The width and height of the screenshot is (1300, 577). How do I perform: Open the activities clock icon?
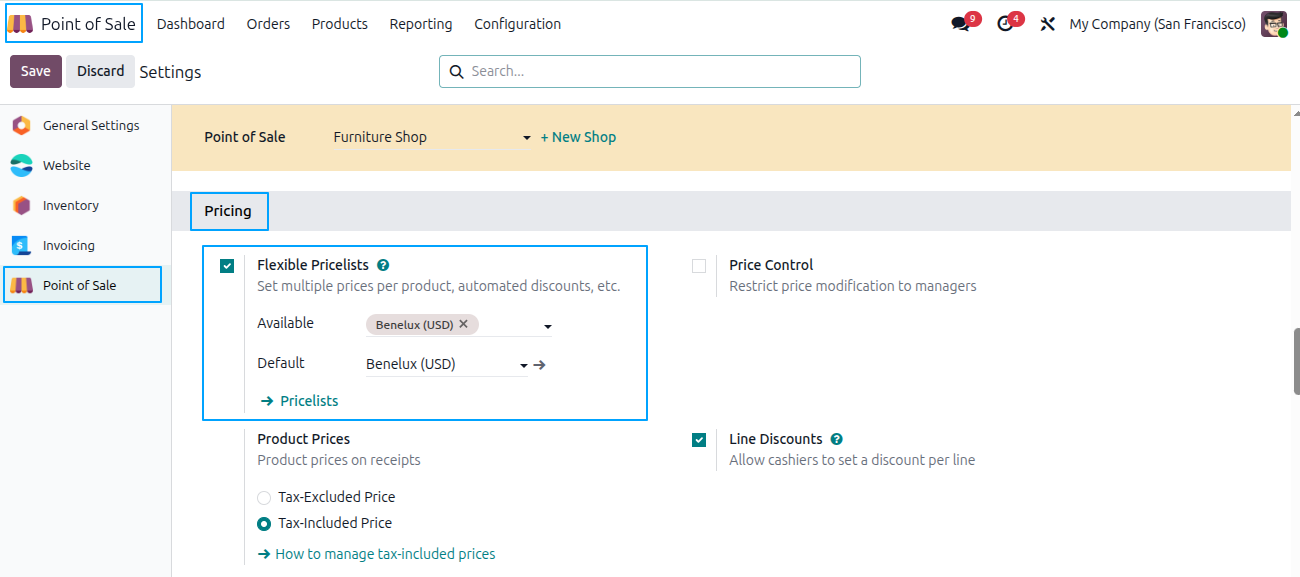(x=1005, y=24)
